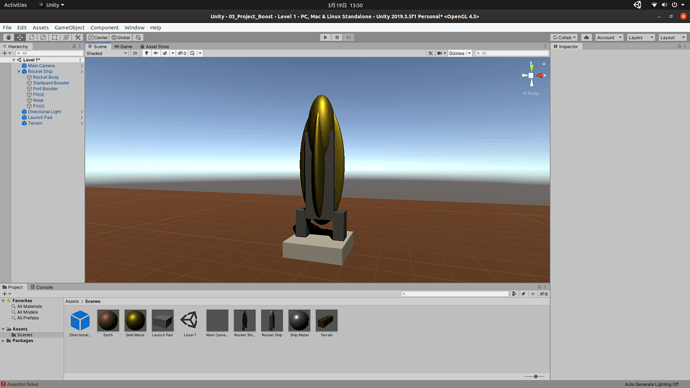The image size is (690, 388).
Task: Select Launch Pad in Hierarchy
Action: (40, 117)
